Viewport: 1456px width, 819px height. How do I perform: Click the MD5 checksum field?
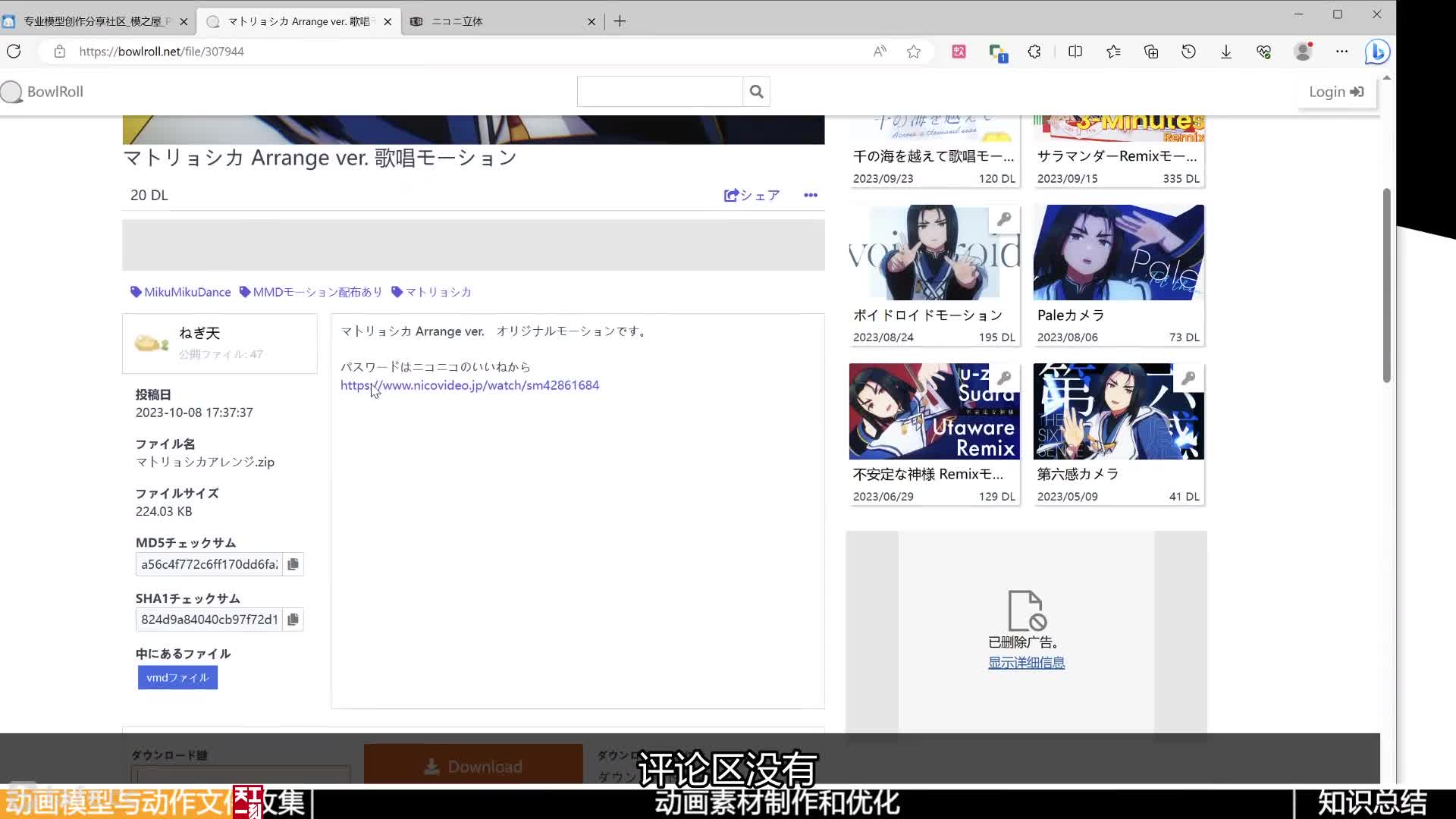coord(209,564)
